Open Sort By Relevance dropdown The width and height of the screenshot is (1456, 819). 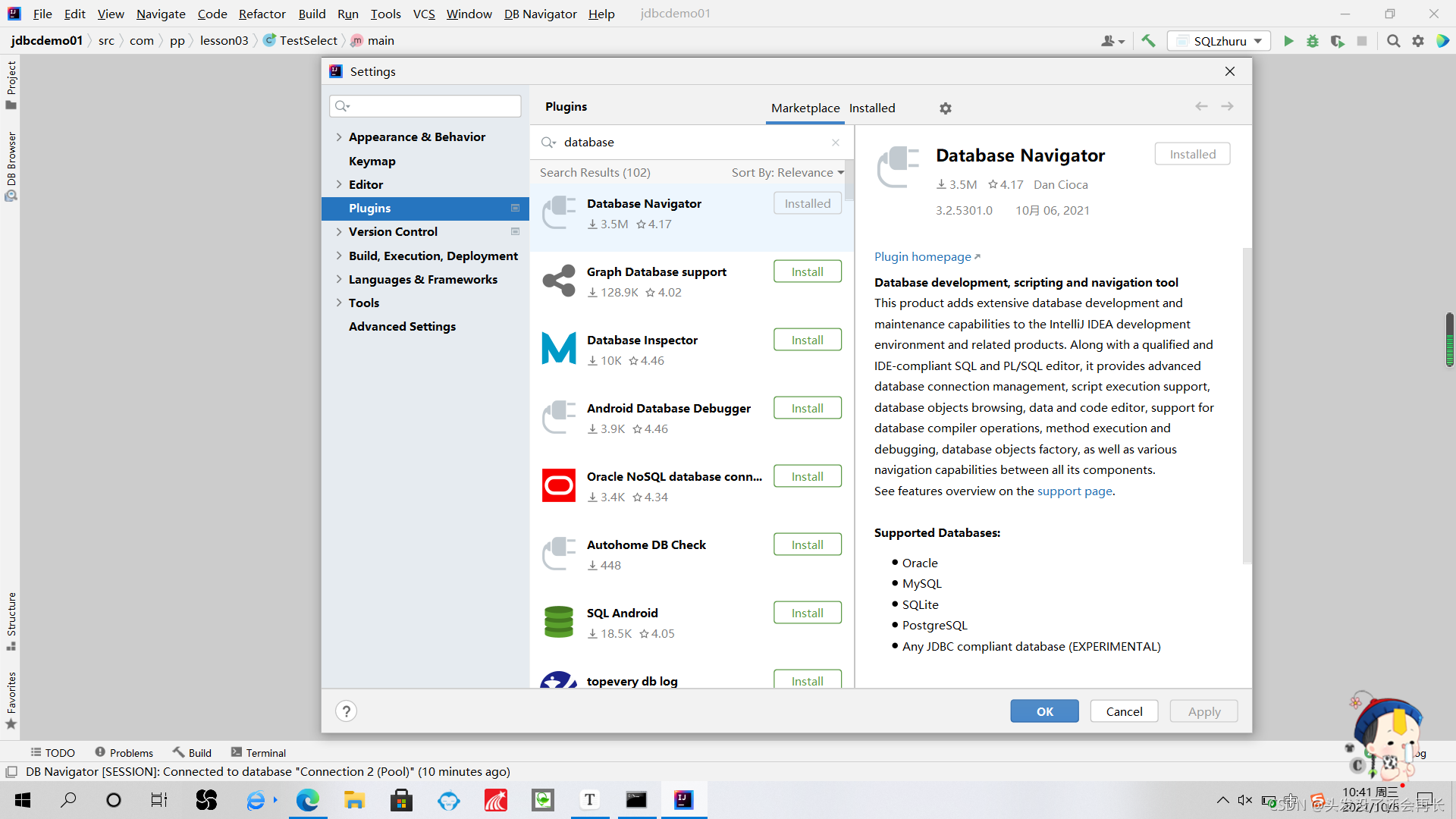tap(787, 173)
